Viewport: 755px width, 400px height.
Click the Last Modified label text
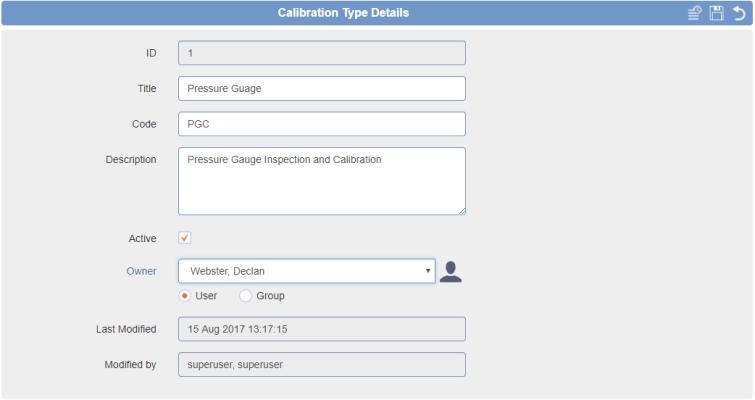coord(126,329)
